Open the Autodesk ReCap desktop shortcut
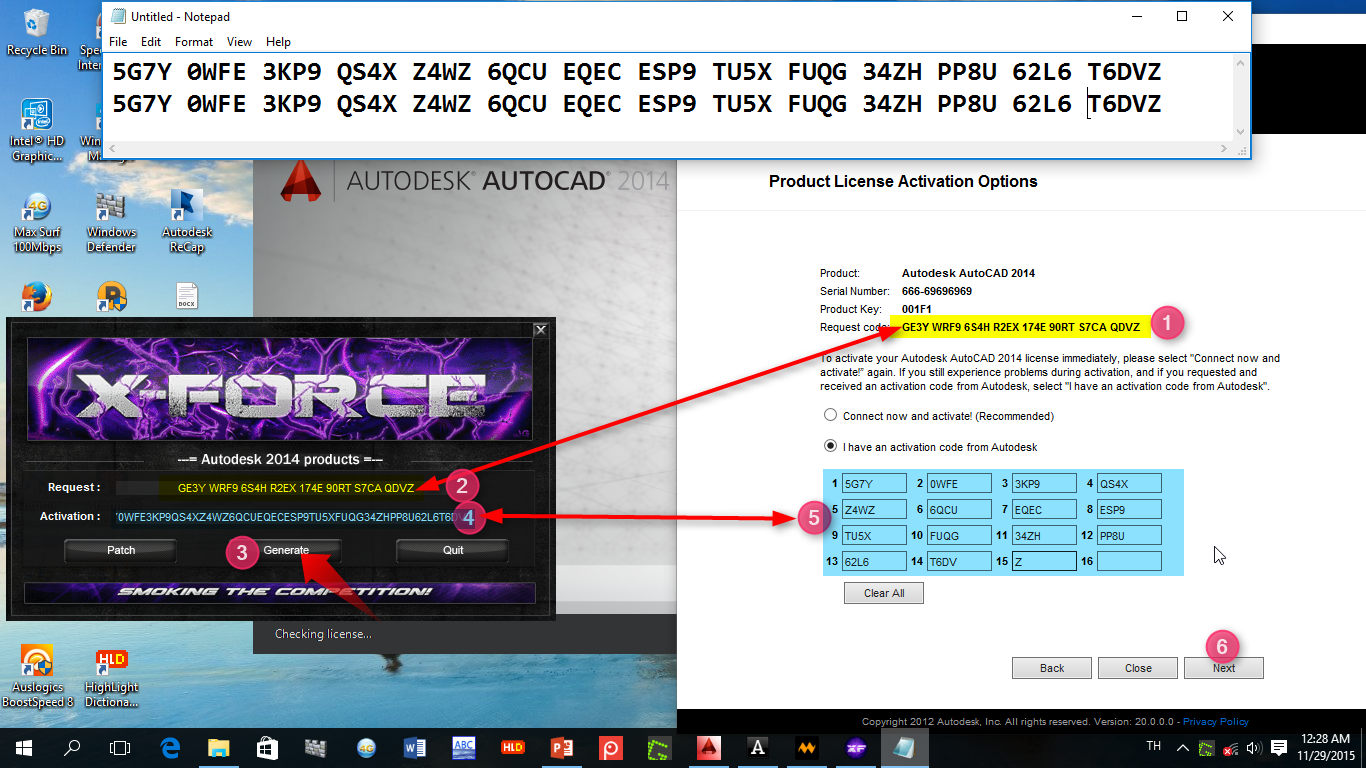The width and height of the screenshot is (1366, 768). click(x=186, y=222)
